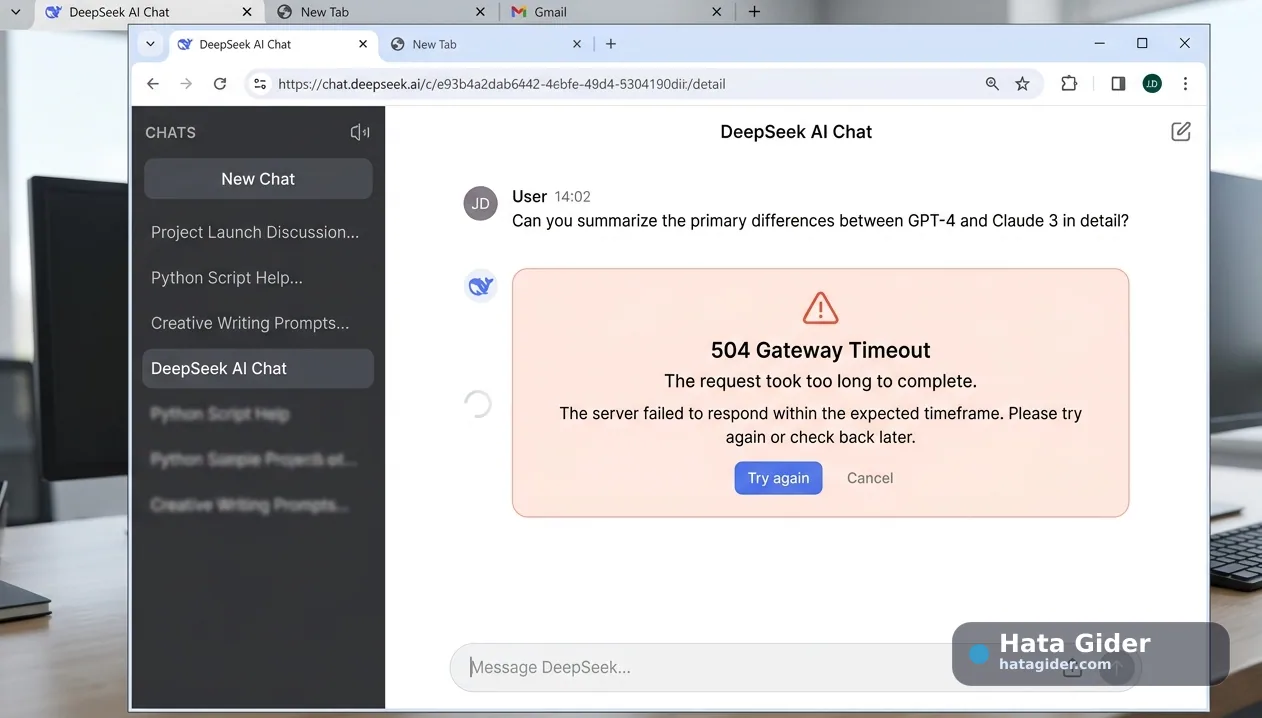
Task: Maximize the front browser window
Action: (1142, 44)
